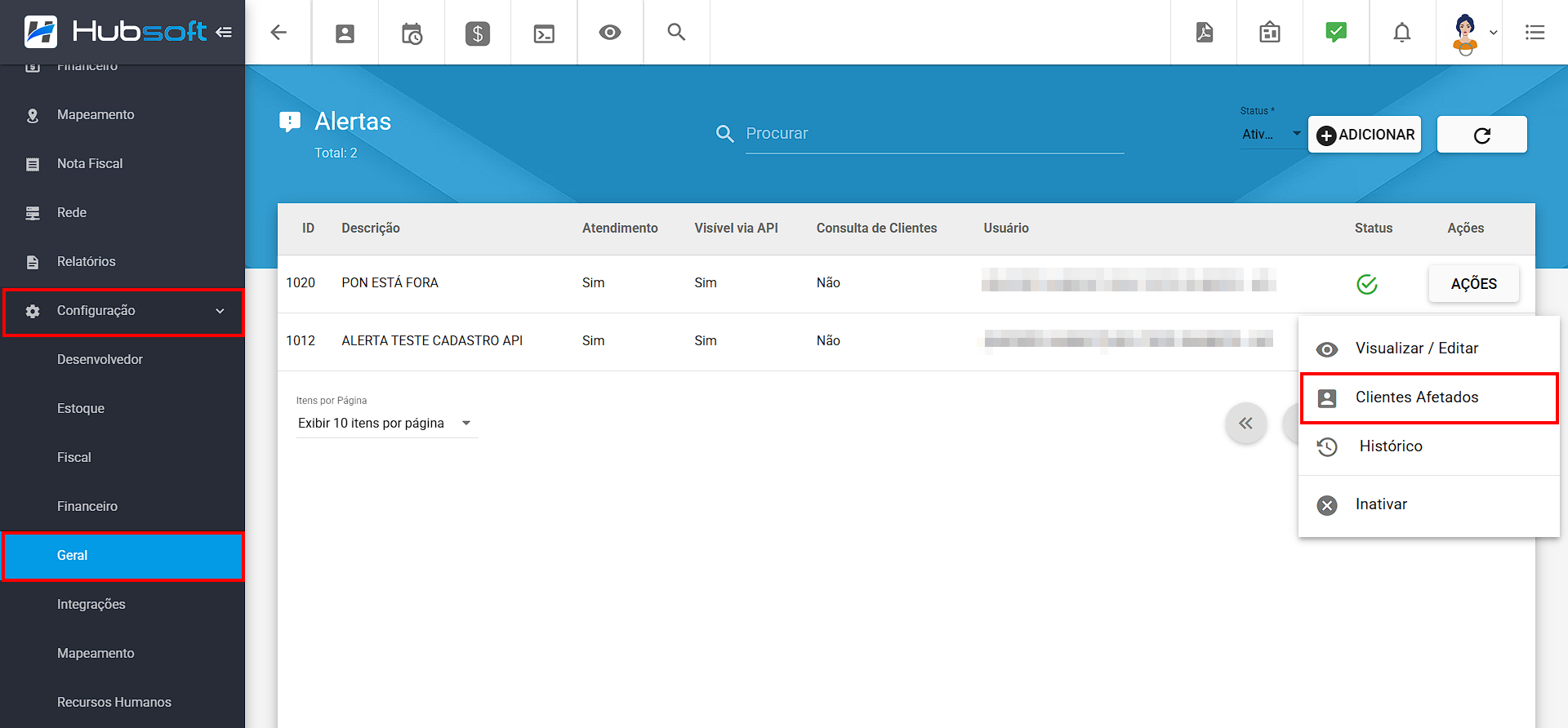The image size is (1568, 728).
Task: Open Desenvolvedor submenu item
Action: 122,359
